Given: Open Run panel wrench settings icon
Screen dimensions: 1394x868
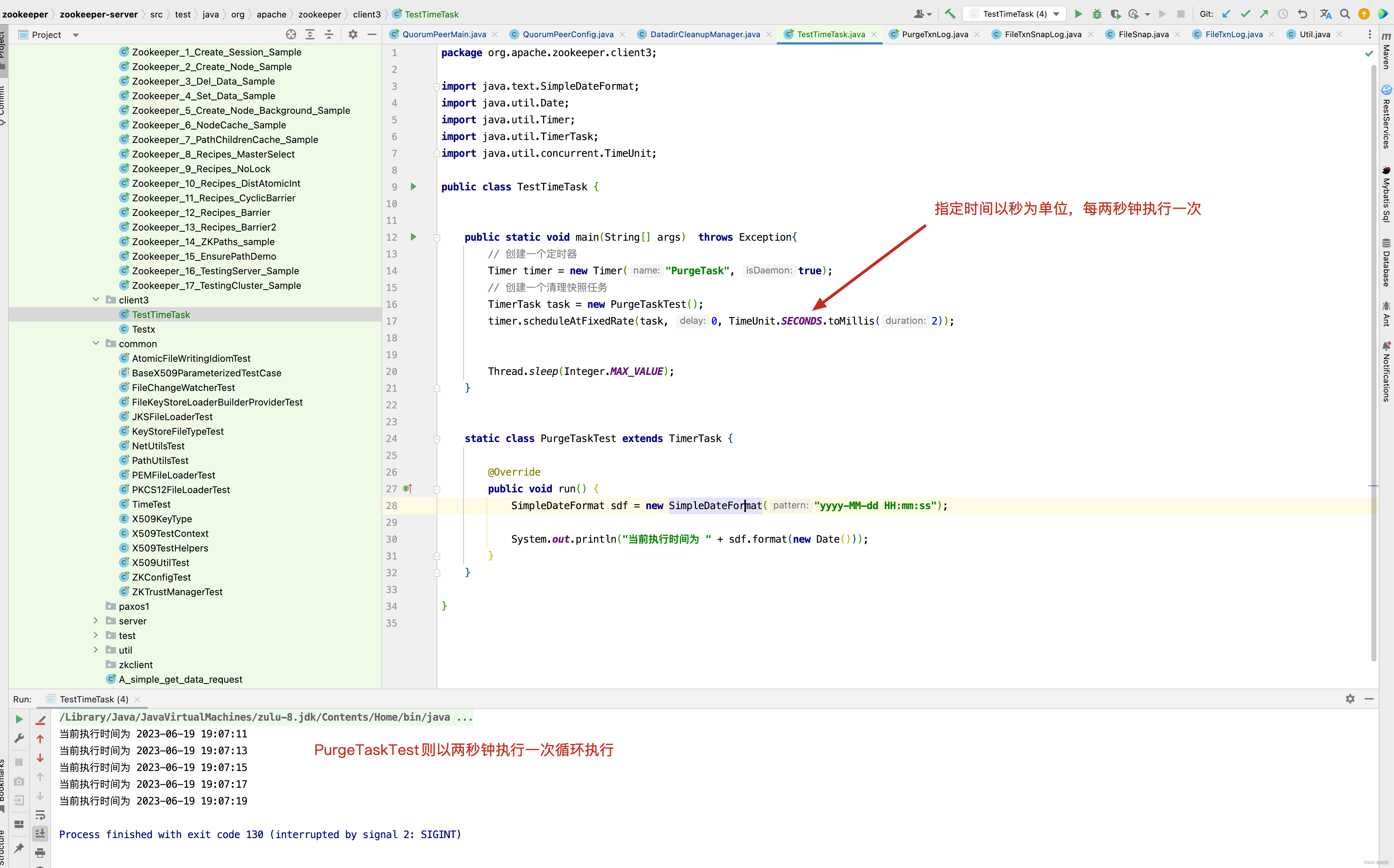Looking at the screenshot, I should [19, 738].
